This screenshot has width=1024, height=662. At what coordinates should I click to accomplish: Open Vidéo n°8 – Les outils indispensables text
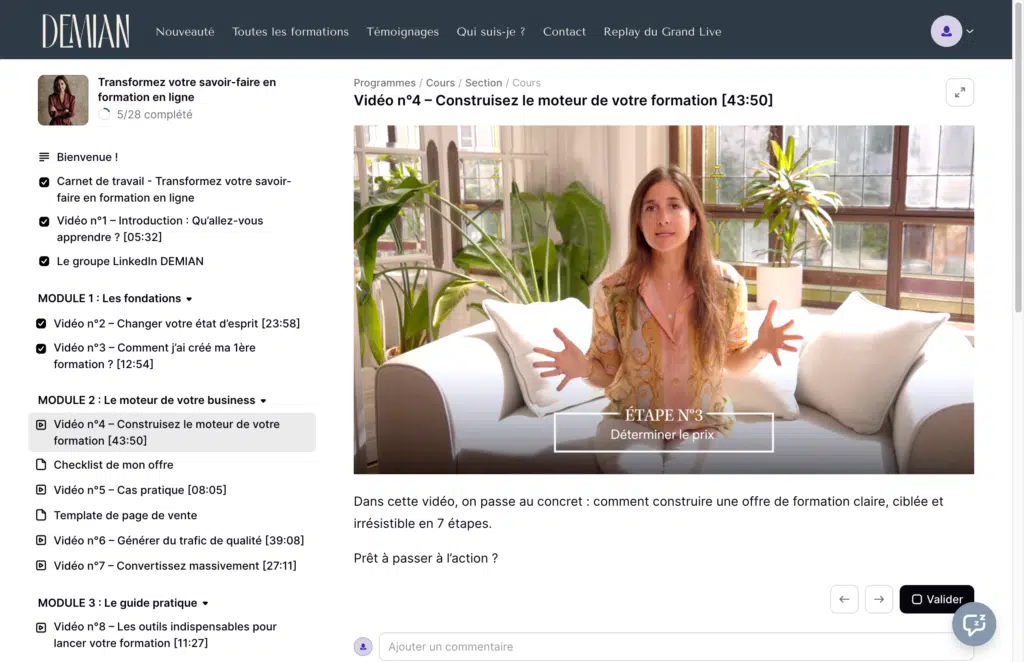(x=165, y=635)
